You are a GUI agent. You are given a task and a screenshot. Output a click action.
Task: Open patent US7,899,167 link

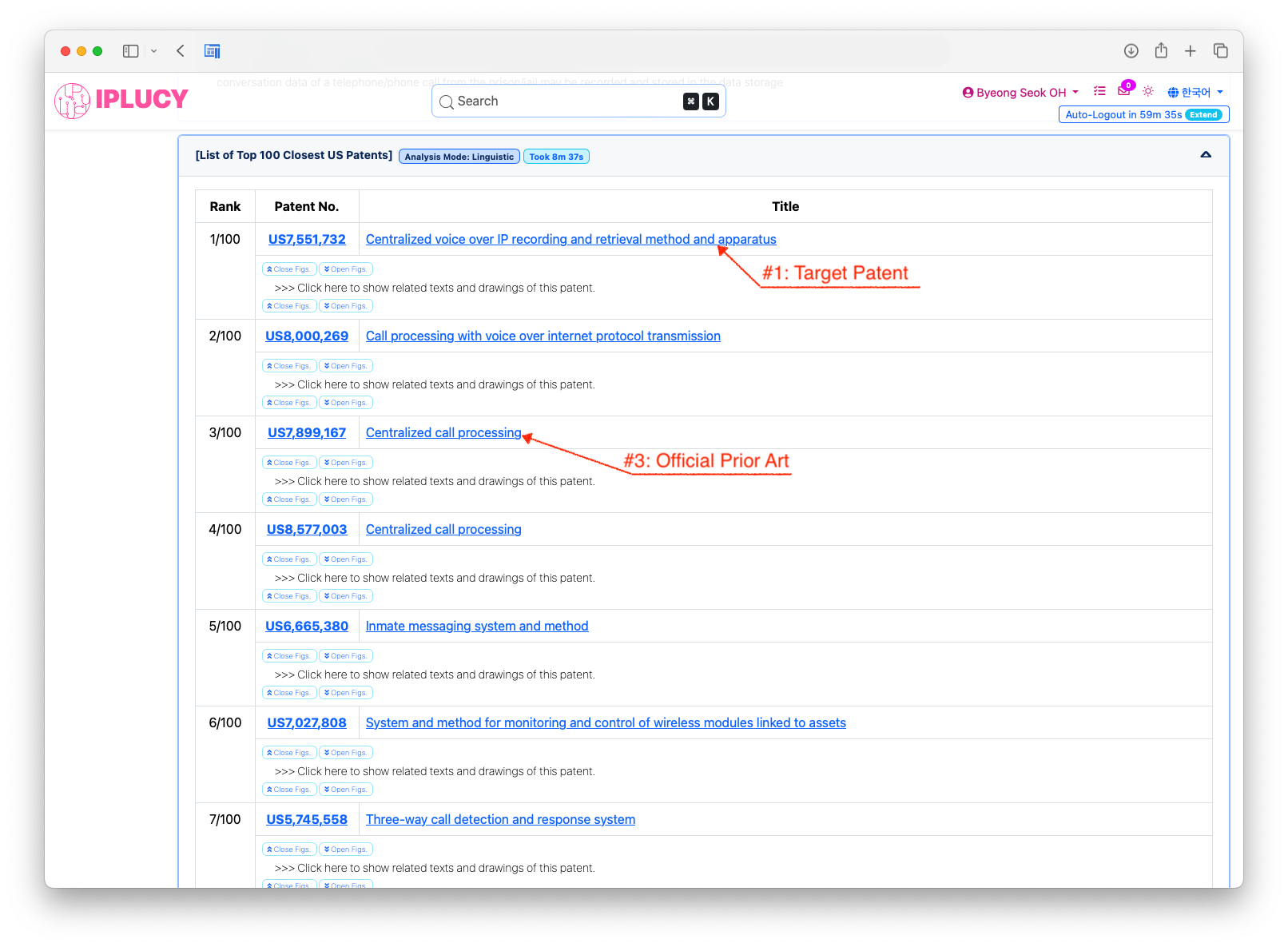(x=307, y=432)
